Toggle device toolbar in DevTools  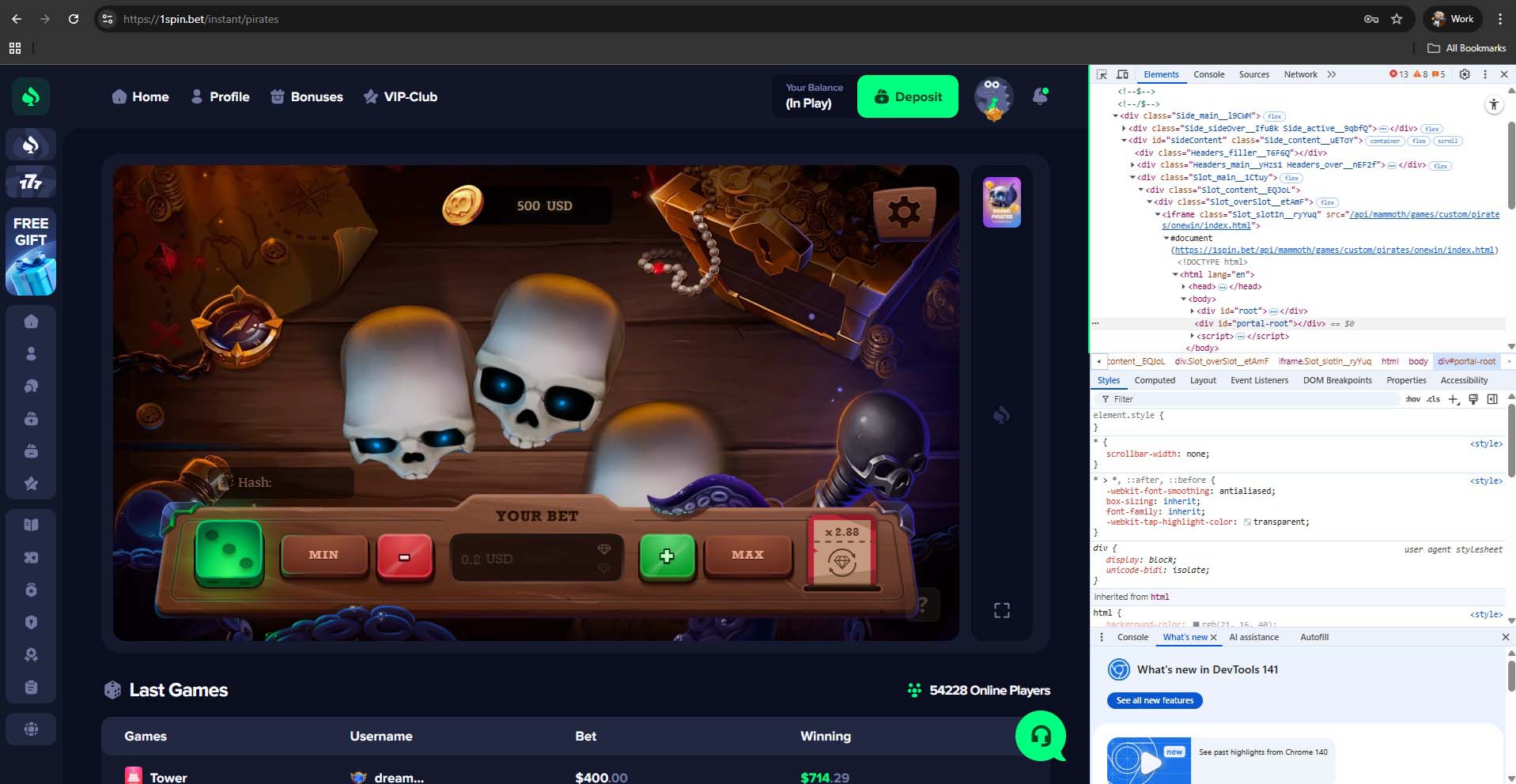pyautogui.click(x=1122, y=74)
